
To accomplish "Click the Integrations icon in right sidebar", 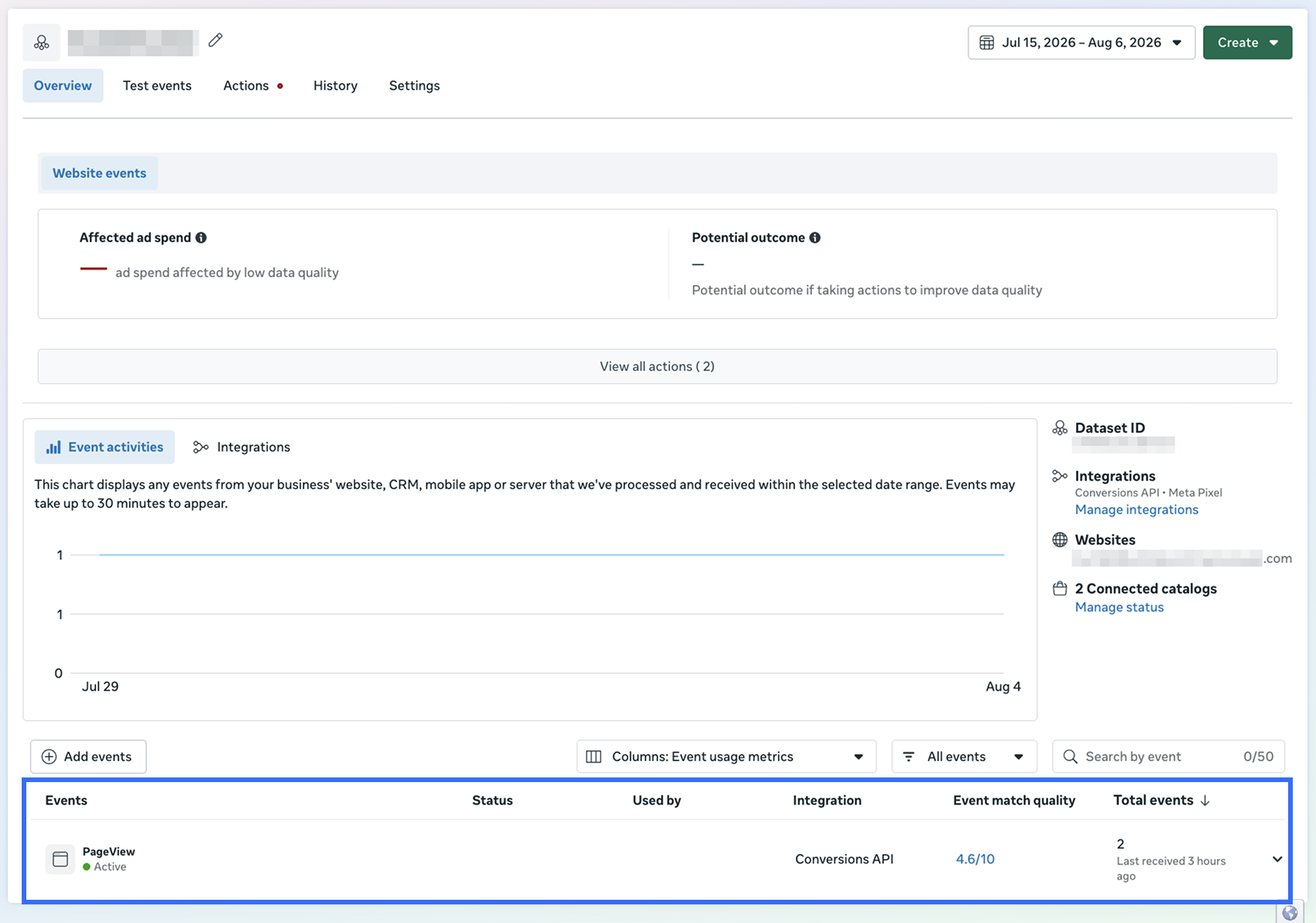I will coord(1060,475).
